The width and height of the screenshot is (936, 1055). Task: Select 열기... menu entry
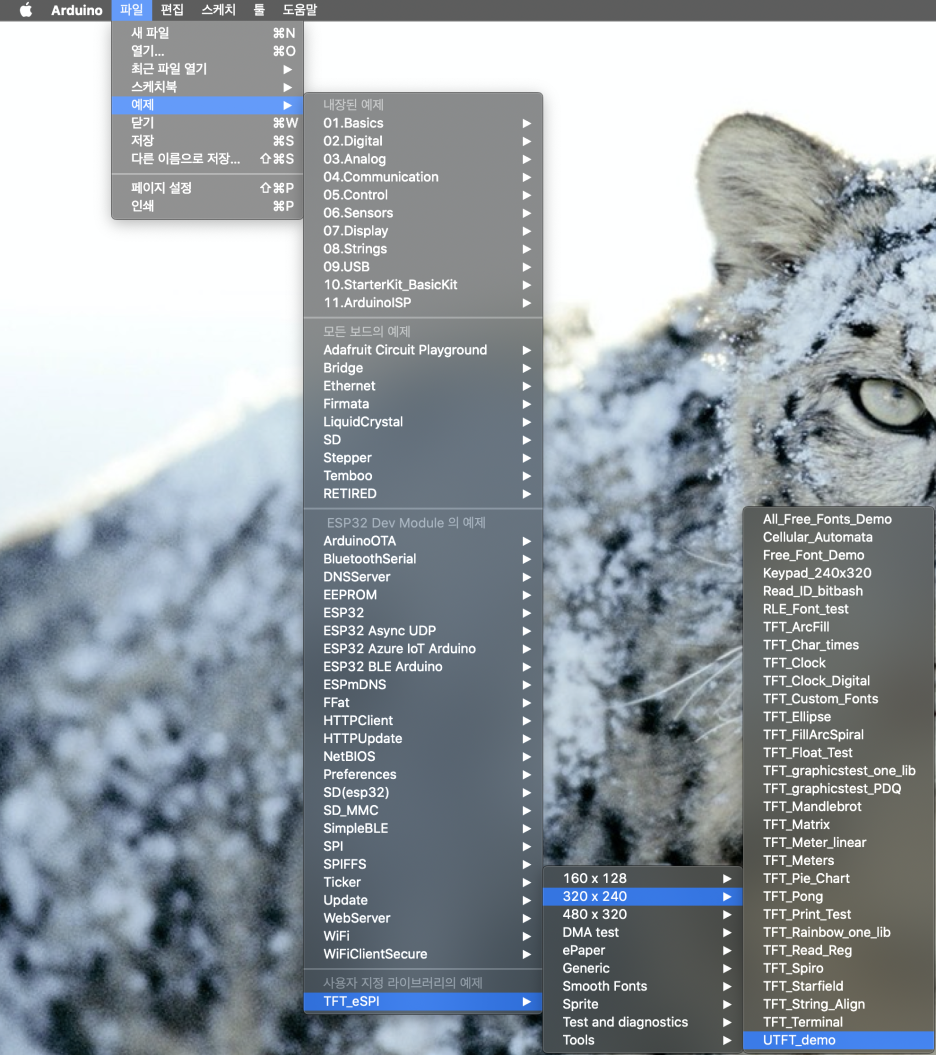(207, 51)
